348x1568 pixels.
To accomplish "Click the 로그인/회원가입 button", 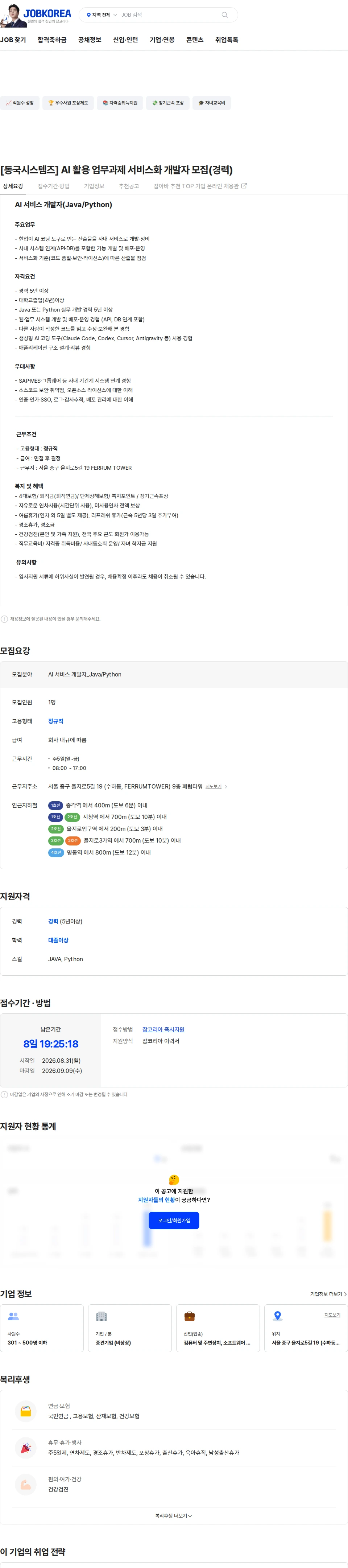I will (x=174, y=1221).
